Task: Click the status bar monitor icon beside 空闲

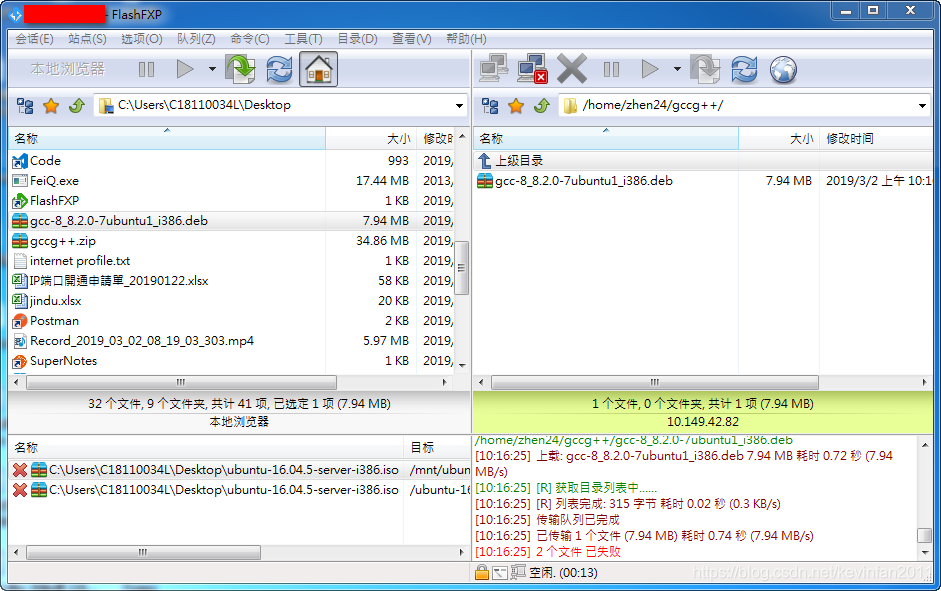Action: 517,572
